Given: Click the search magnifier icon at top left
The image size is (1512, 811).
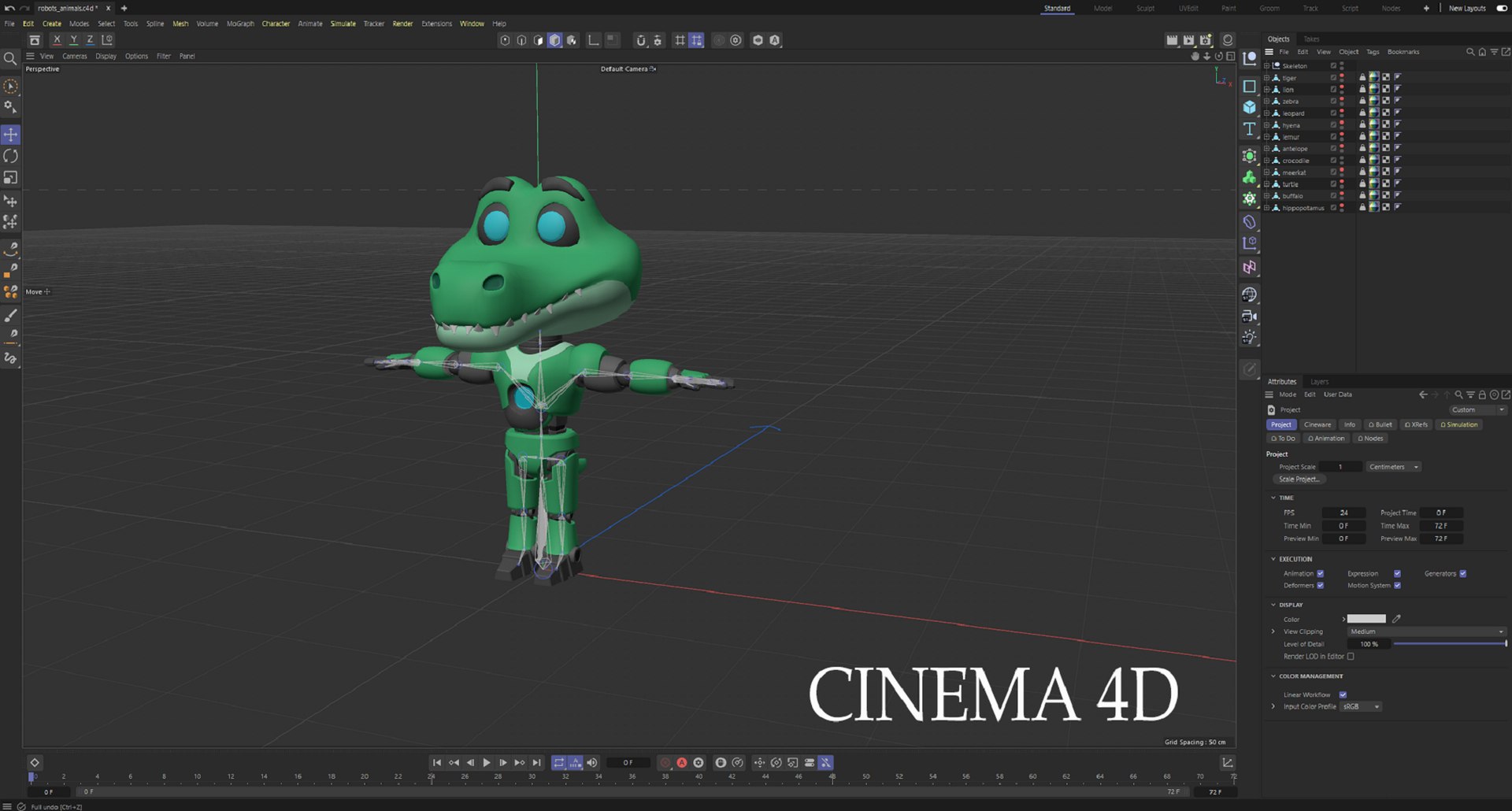Looking at the screenshot, I should [x=10, y=58].
